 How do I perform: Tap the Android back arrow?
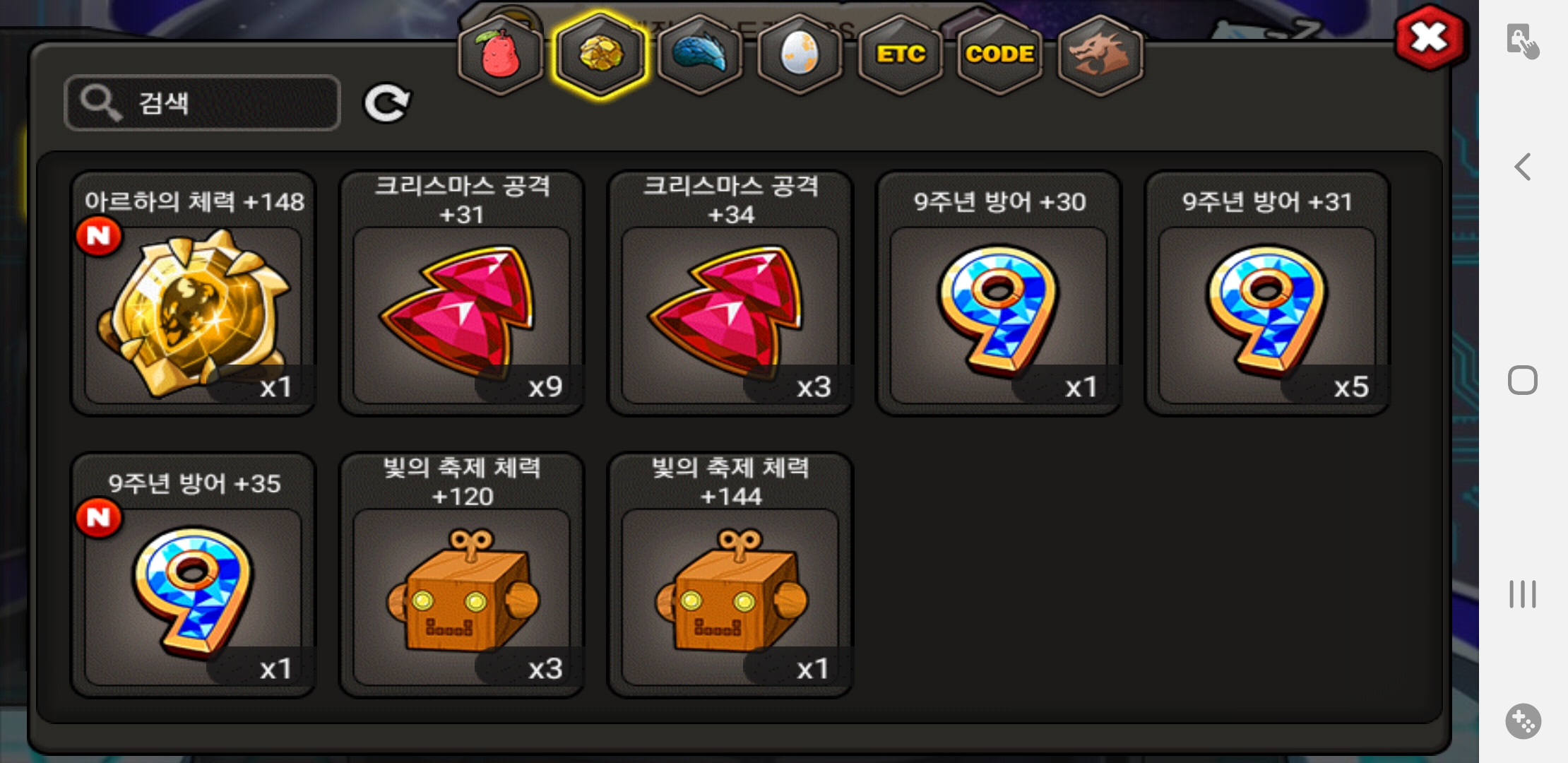point(1523,167)
